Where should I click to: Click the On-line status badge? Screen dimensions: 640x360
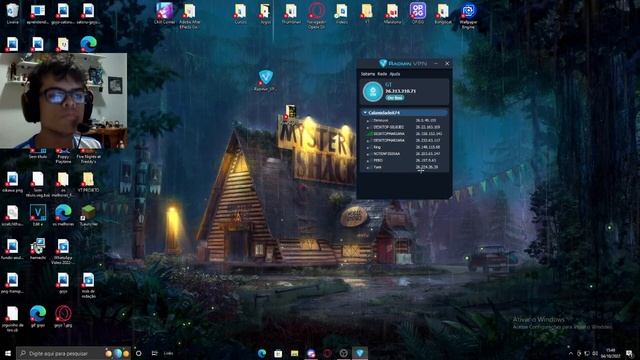click(x=395, y=98)
